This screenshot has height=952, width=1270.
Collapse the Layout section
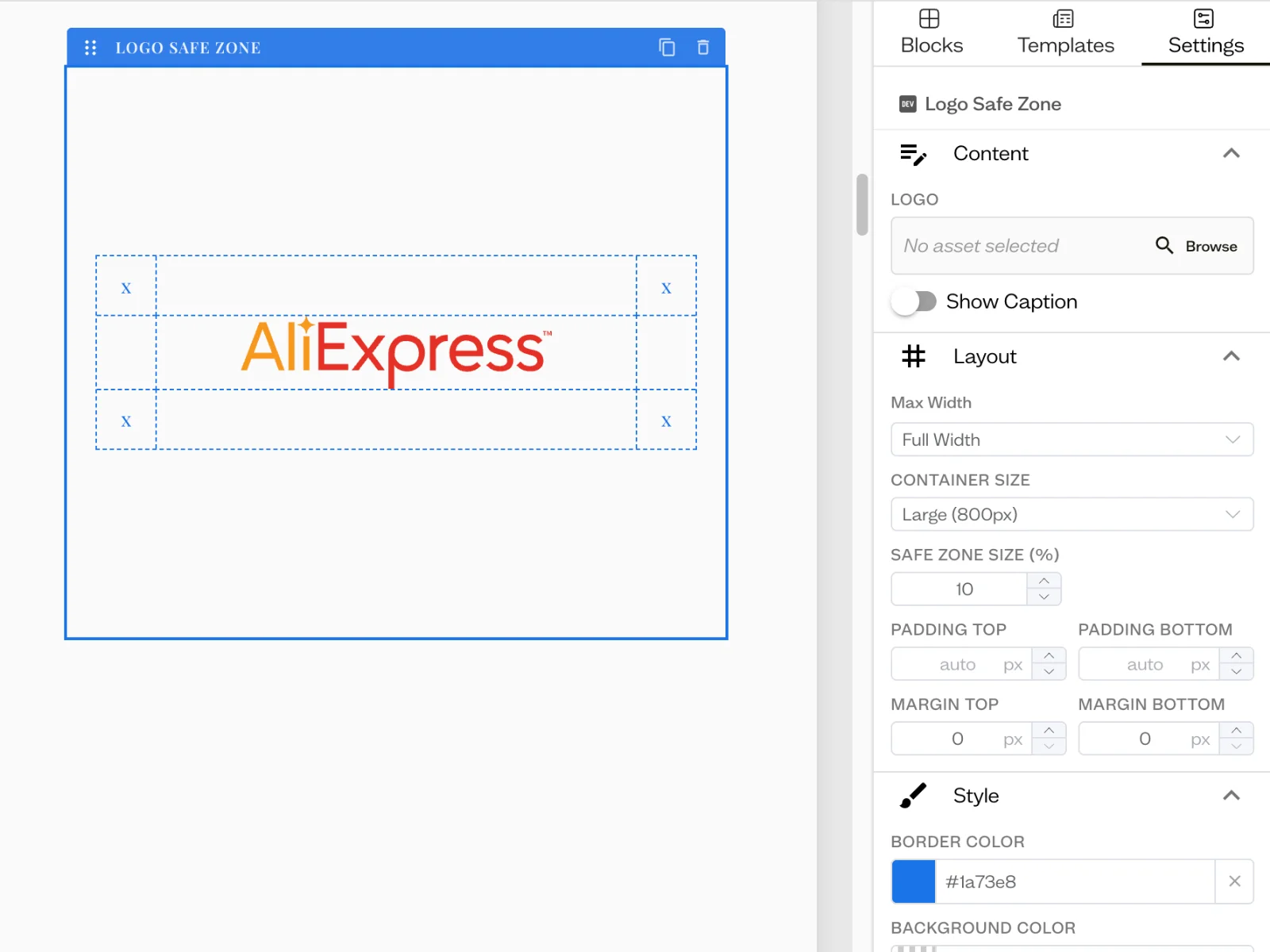1231,356
